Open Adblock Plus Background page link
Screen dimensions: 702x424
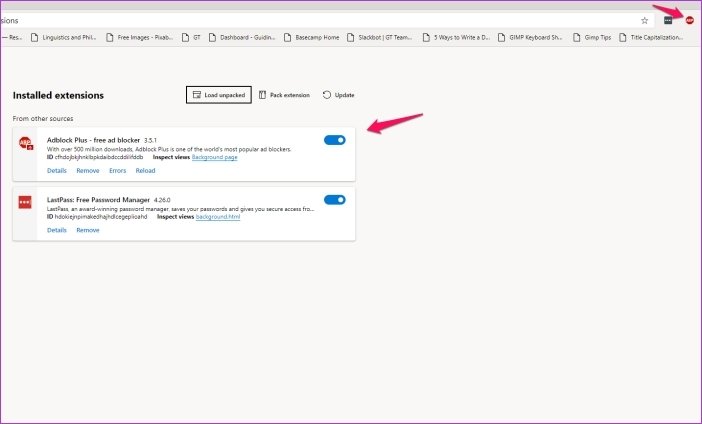(214, 157)
